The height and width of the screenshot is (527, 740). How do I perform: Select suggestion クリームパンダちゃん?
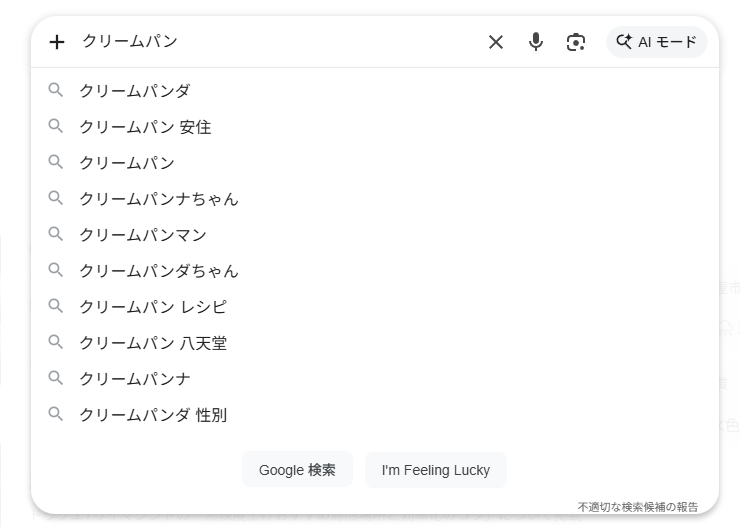coord(159,271)
